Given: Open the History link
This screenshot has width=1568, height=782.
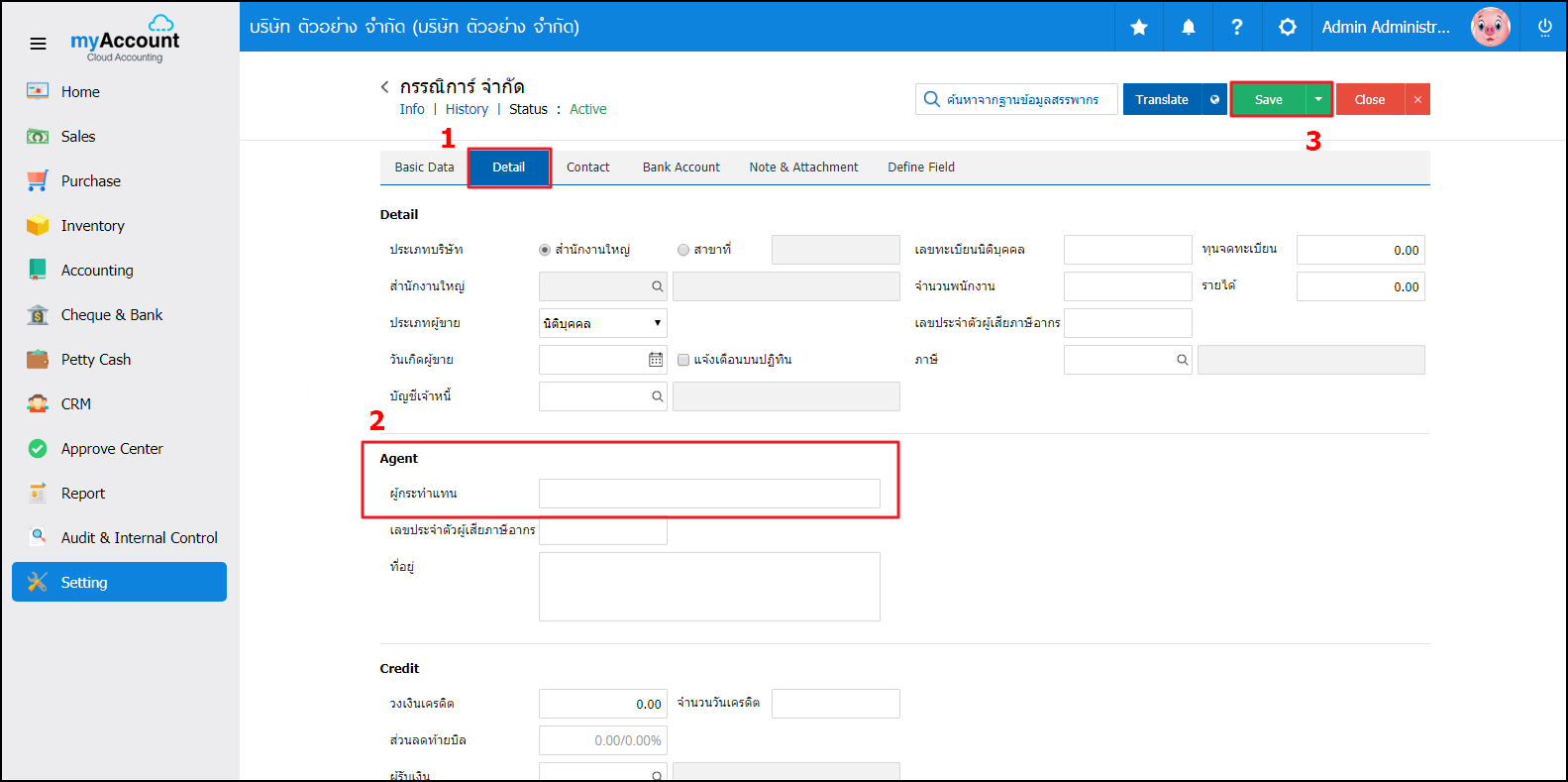Looking at the screenshot, I should point(467,109).
